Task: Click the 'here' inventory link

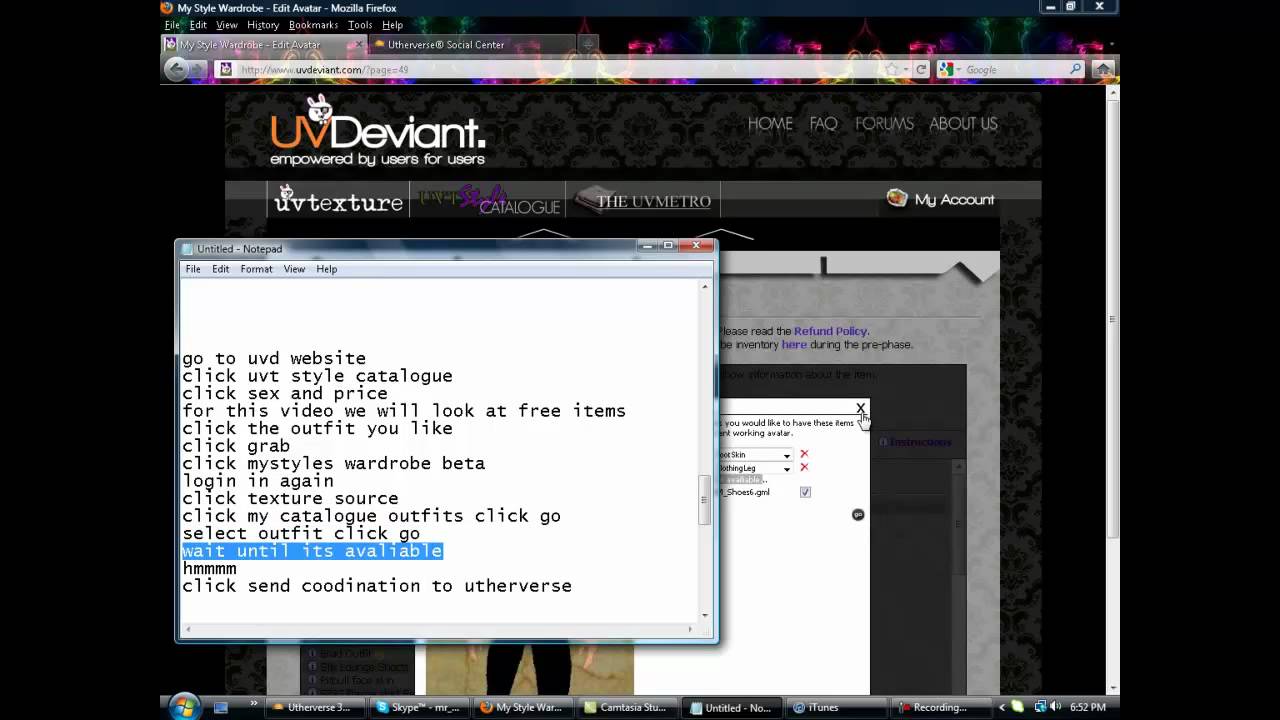Action: click(x=794, y=344)
